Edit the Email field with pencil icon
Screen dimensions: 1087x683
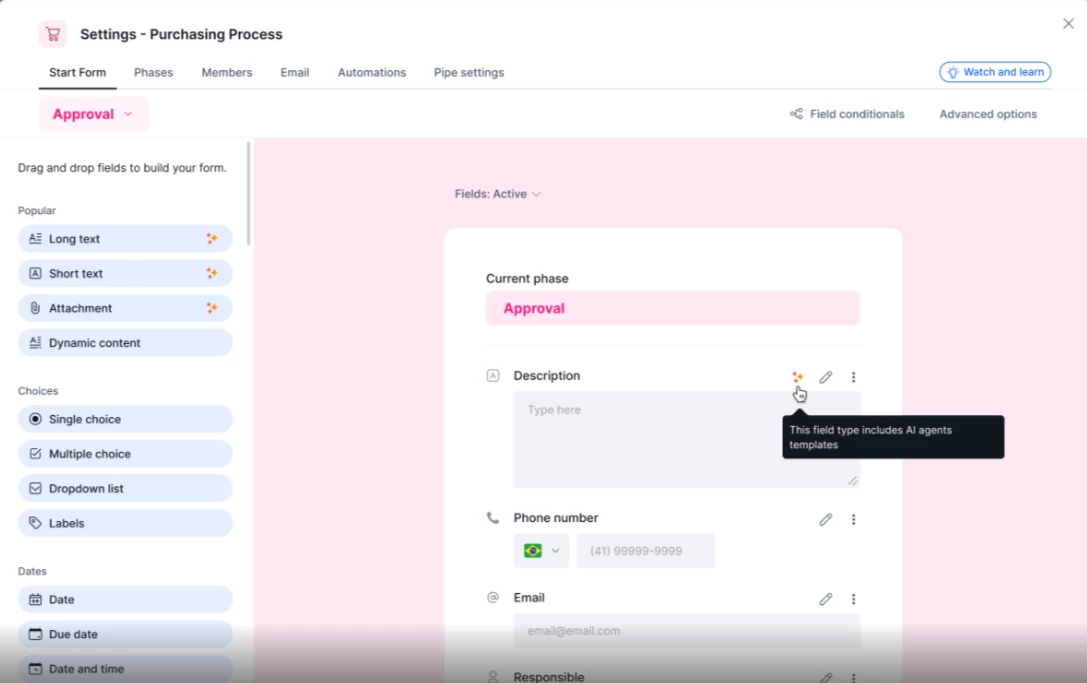(826, 599)
